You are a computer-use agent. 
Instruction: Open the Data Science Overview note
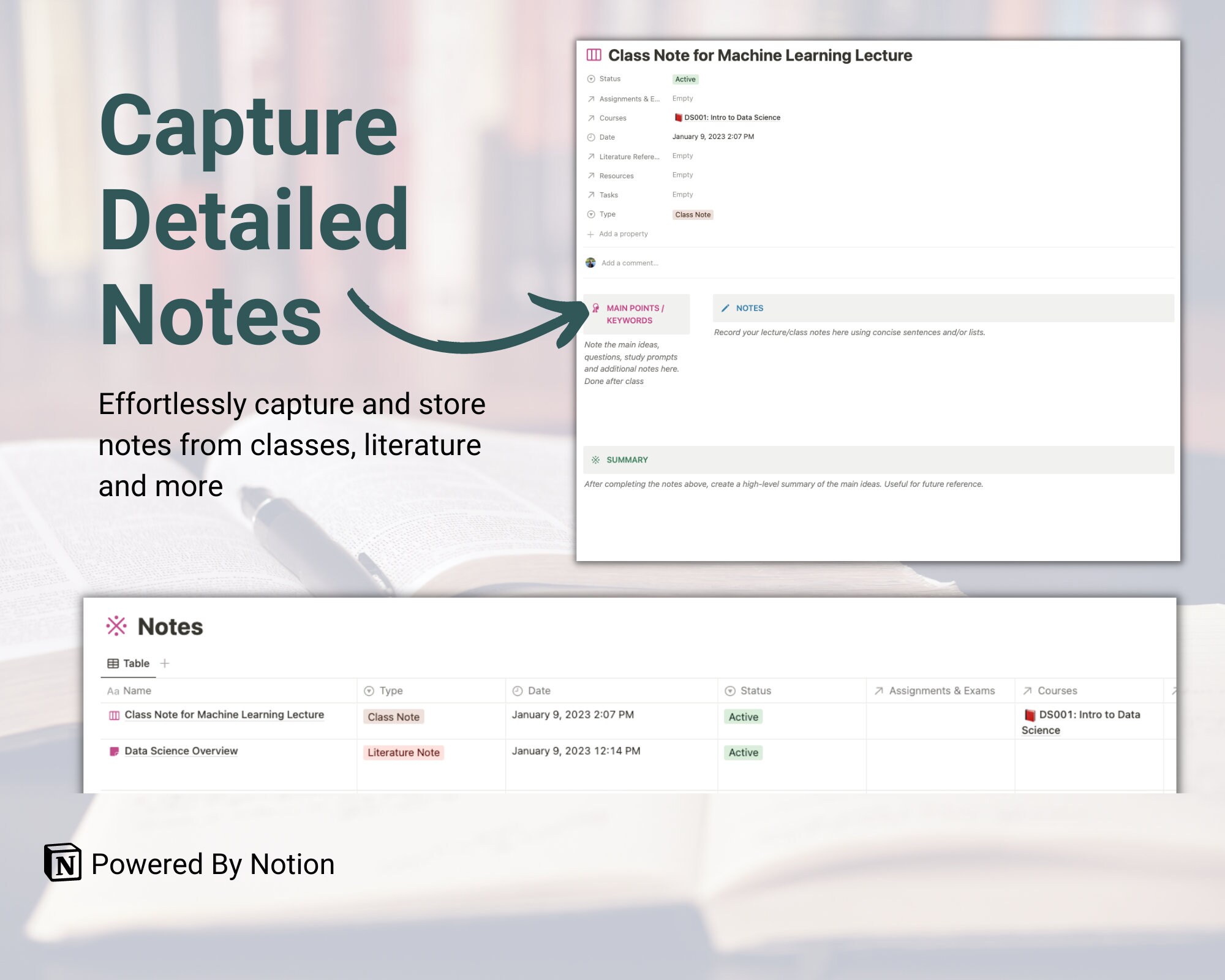pos(180,751)
